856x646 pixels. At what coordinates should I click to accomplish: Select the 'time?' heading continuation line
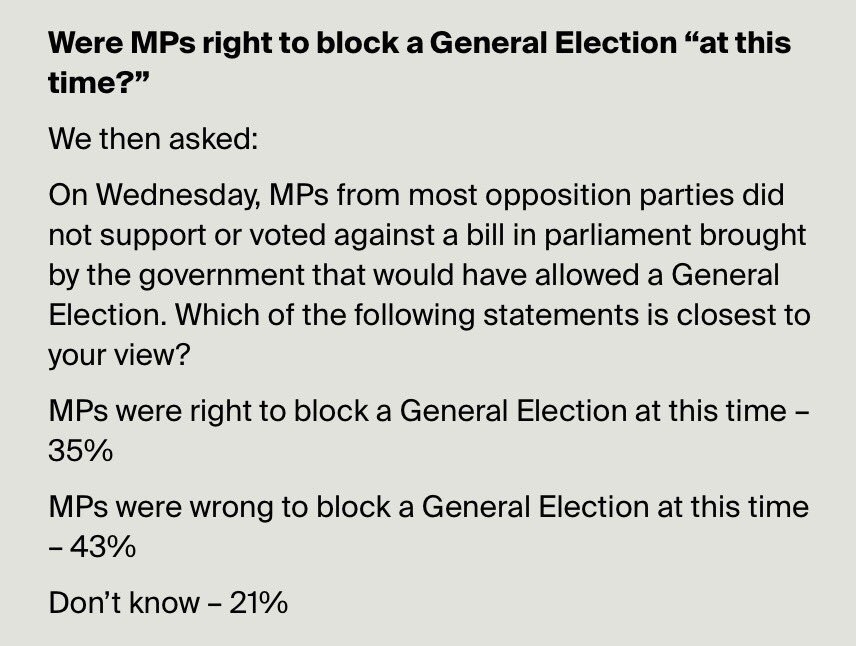[99, 82]
